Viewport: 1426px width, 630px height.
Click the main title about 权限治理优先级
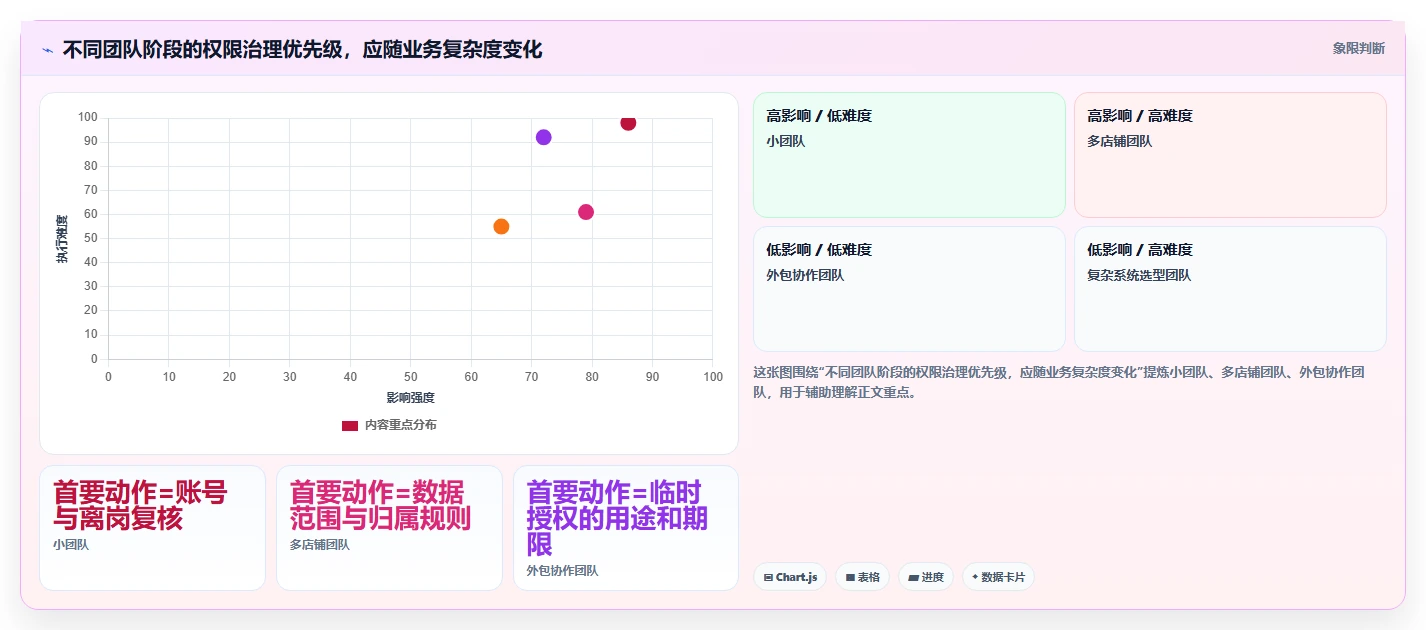[x=302, y=49]
